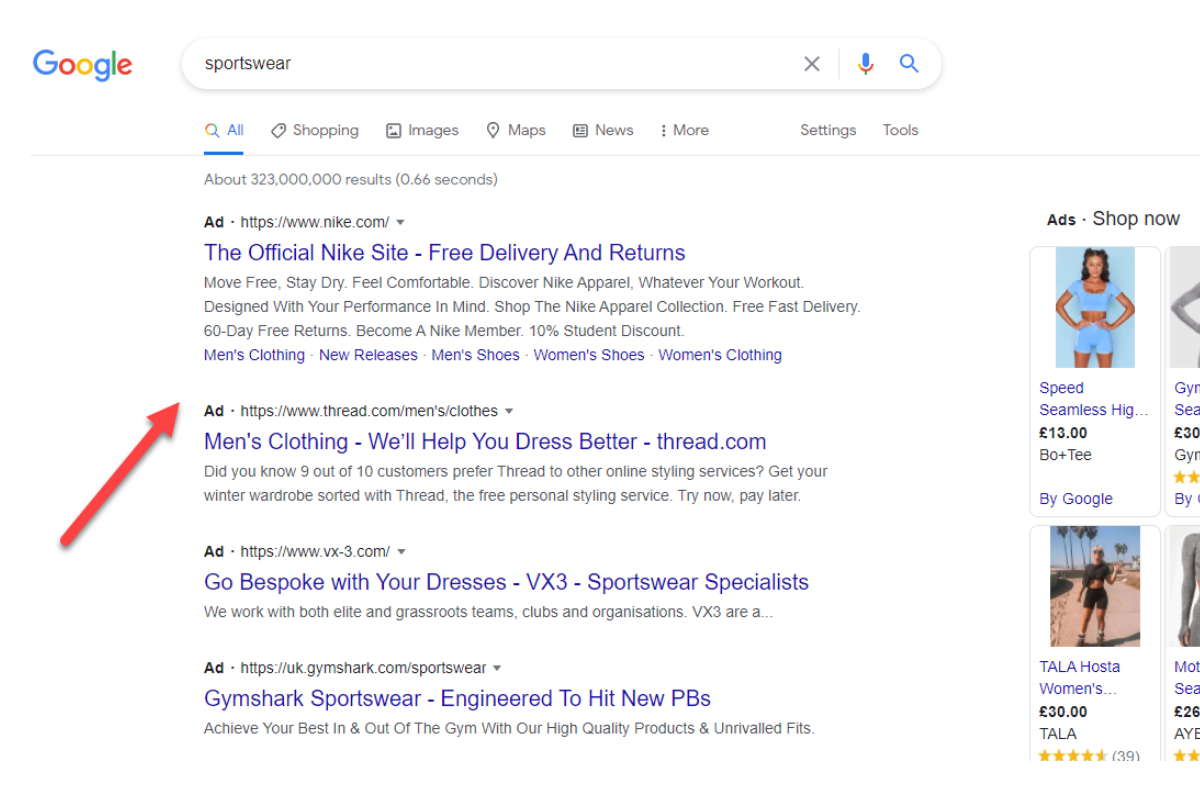This screenshot has height=800, width=1200.
Task: Click the star rating under TALA
Action: click(x=1074, y=756)
